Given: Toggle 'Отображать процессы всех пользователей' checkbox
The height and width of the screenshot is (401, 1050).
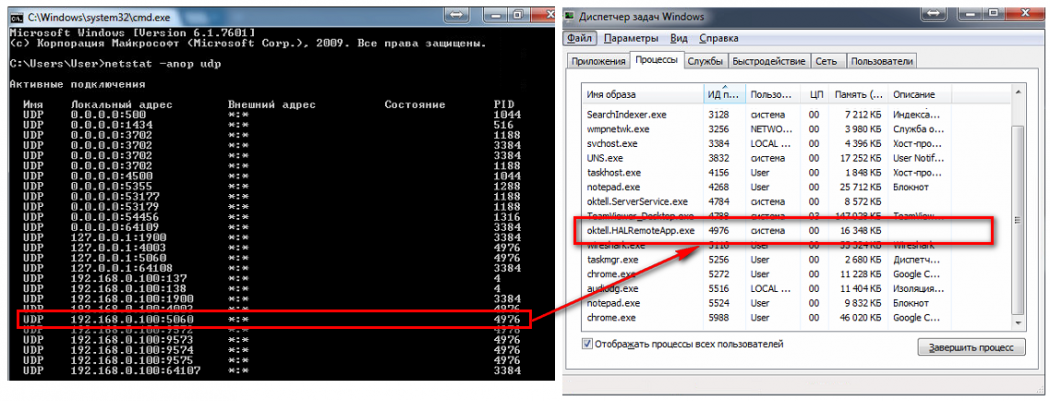Looking at the screenshot, I should click(x=587, y=344).
